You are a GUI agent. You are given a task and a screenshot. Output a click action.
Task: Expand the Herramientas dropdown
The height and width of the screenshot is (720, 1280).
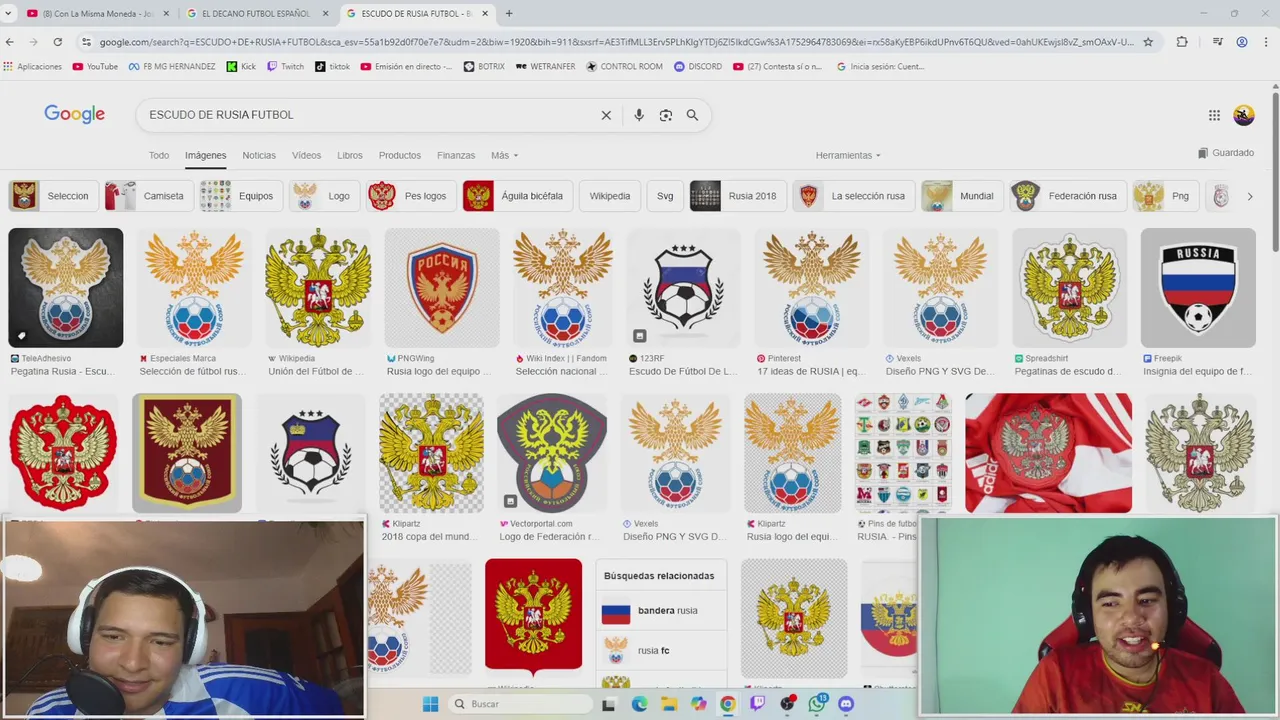coord(848,155)
